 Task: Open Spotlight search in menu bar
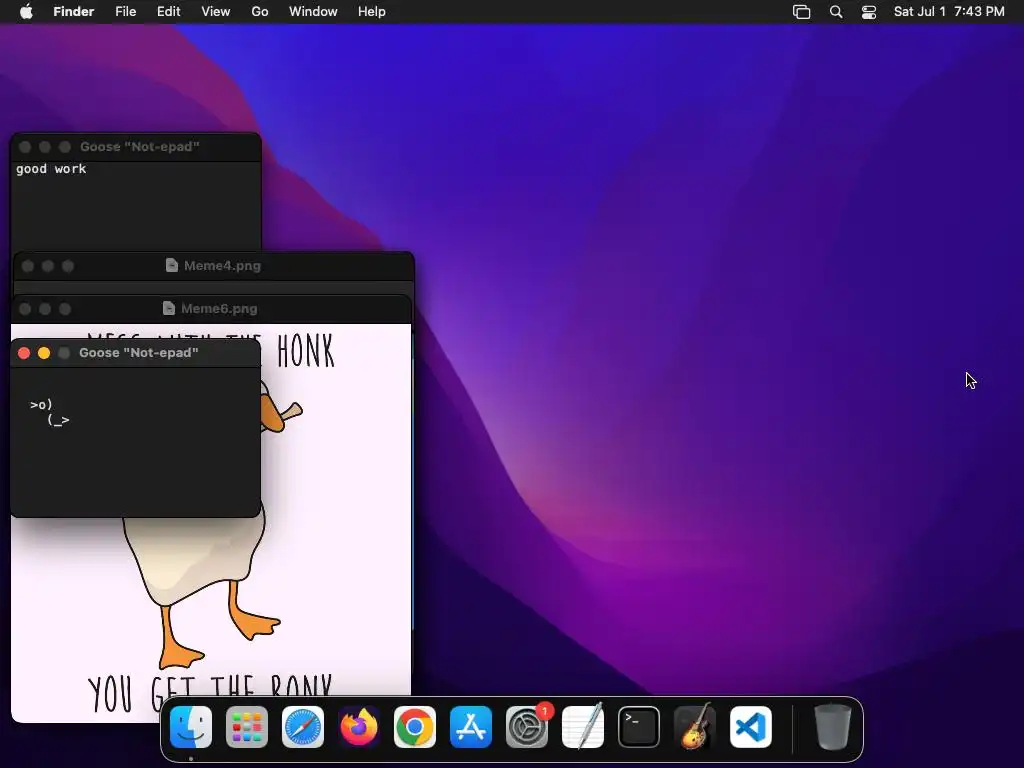pyautogui.click(x=836, y=12)
